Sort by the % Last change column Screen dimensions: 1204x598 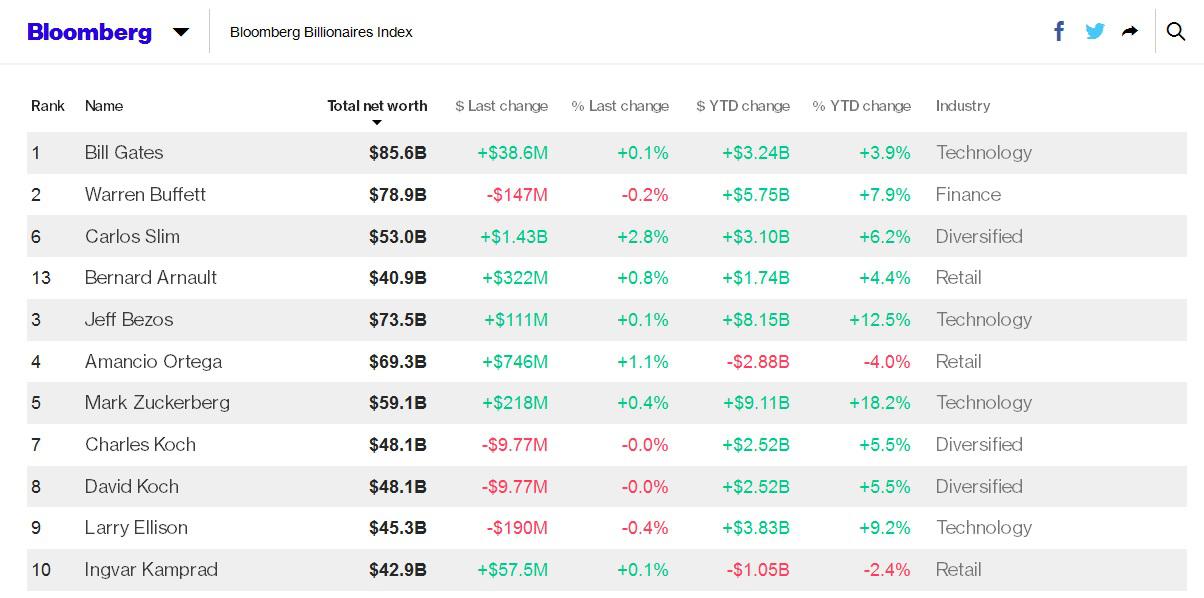(620, 106)
